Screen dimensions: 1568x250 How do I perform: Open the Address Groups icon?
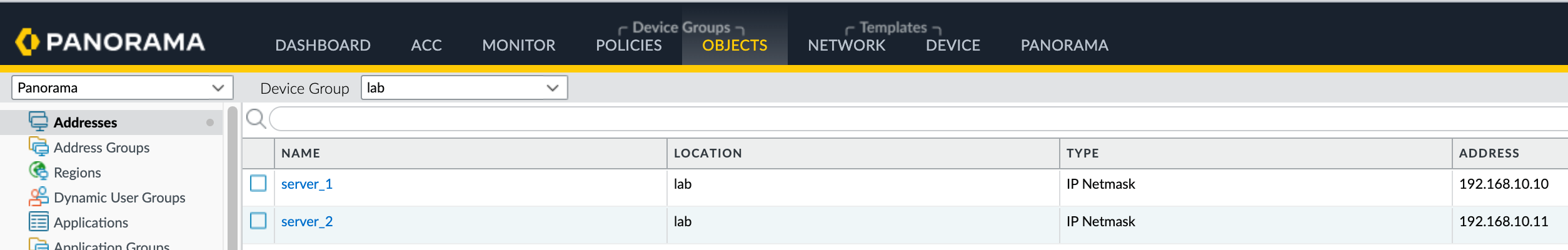tap(38, 147)
